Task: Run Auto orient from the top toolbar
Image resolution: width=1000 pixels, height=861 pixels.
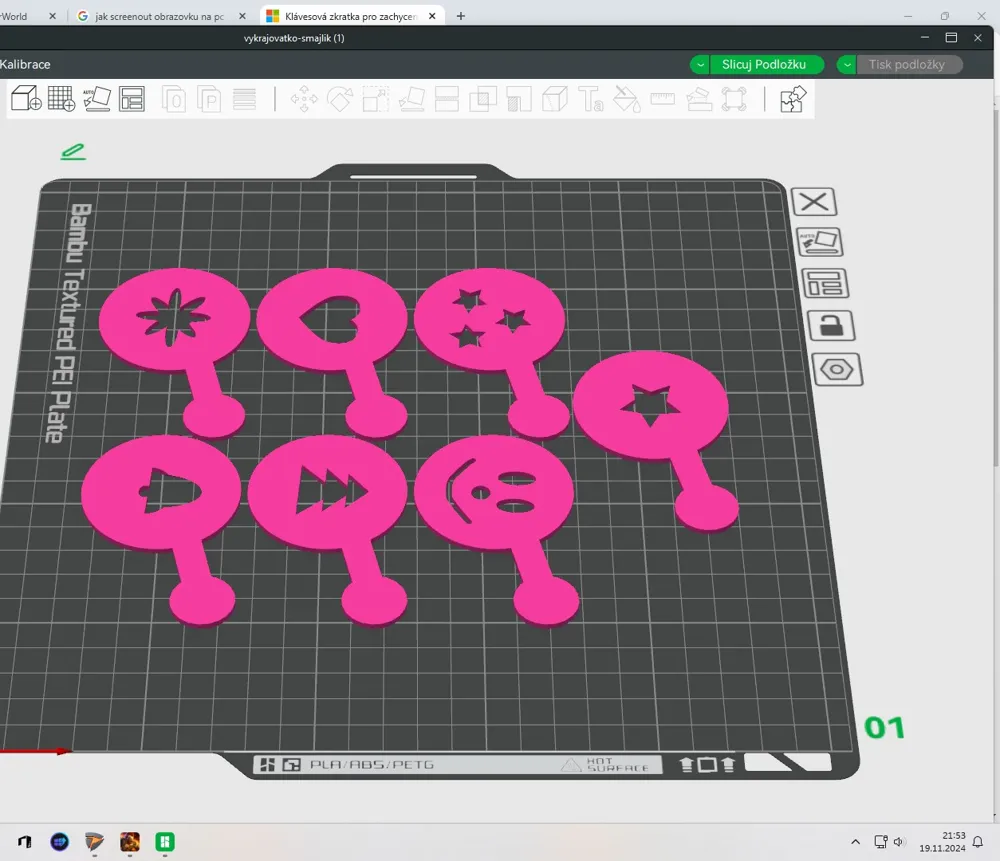Action: click(97, 99)
